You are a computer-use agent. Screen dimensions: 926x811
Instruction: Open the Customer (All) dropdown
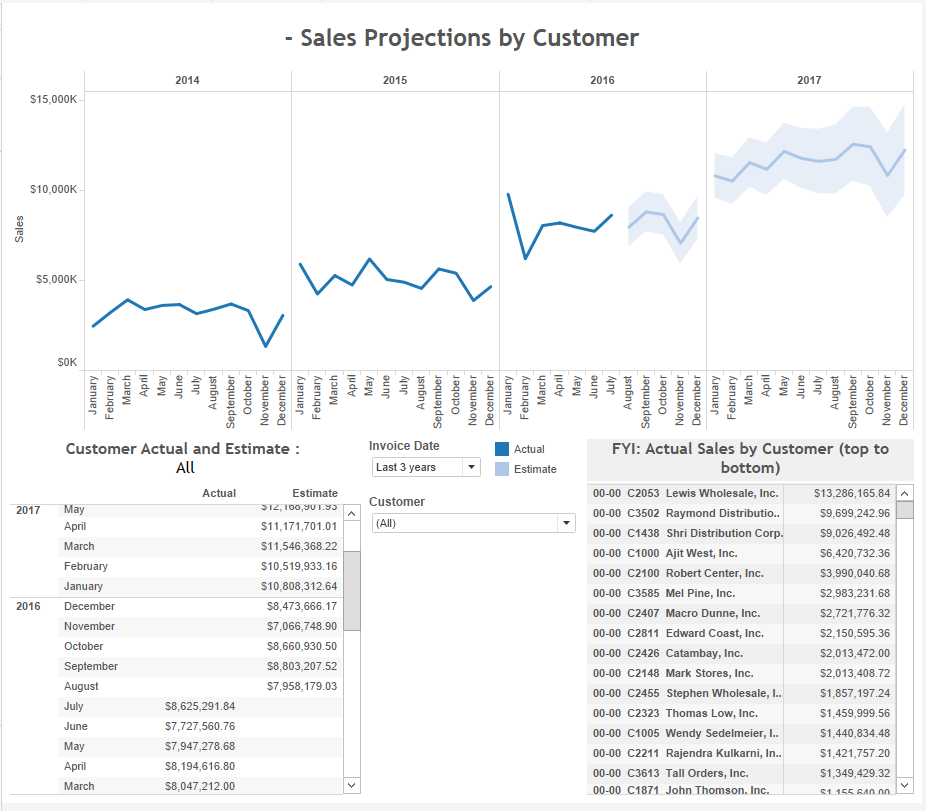(474, 523)
